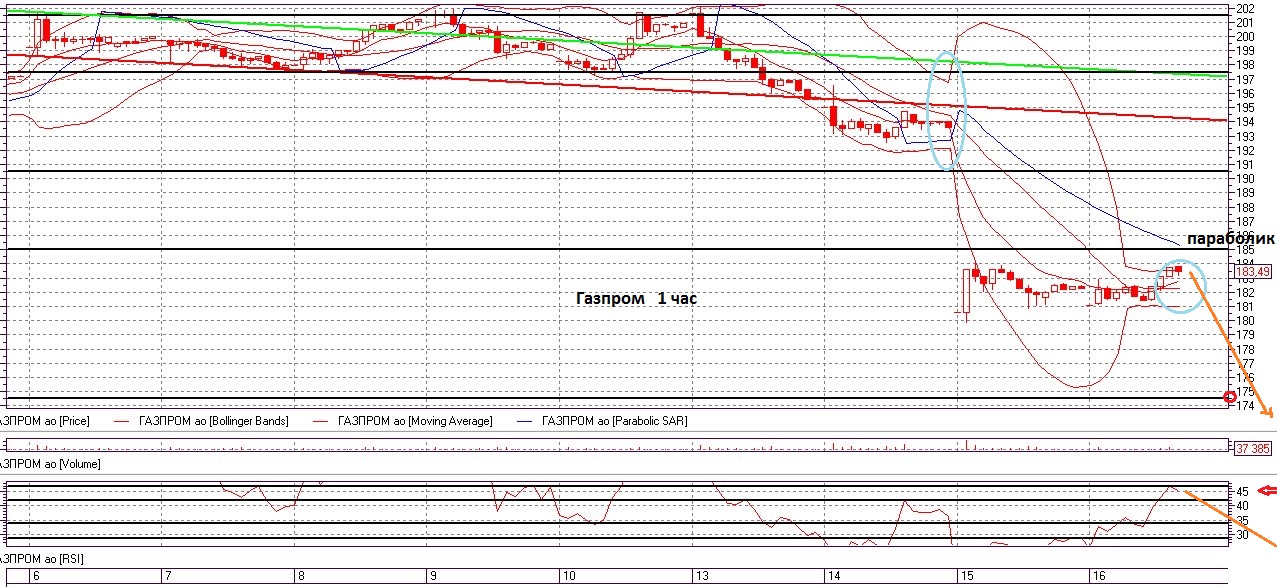Select the ГАЗПРОМ ао [Price] legend entry

pyautogui.click(x=45, y=421)
